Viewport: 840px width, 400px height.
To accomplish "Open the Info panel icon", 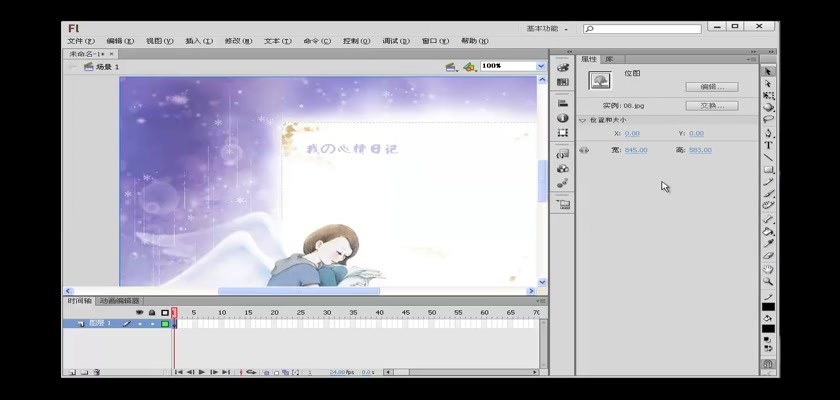I will pyautogui.click(x=562, y=118).
